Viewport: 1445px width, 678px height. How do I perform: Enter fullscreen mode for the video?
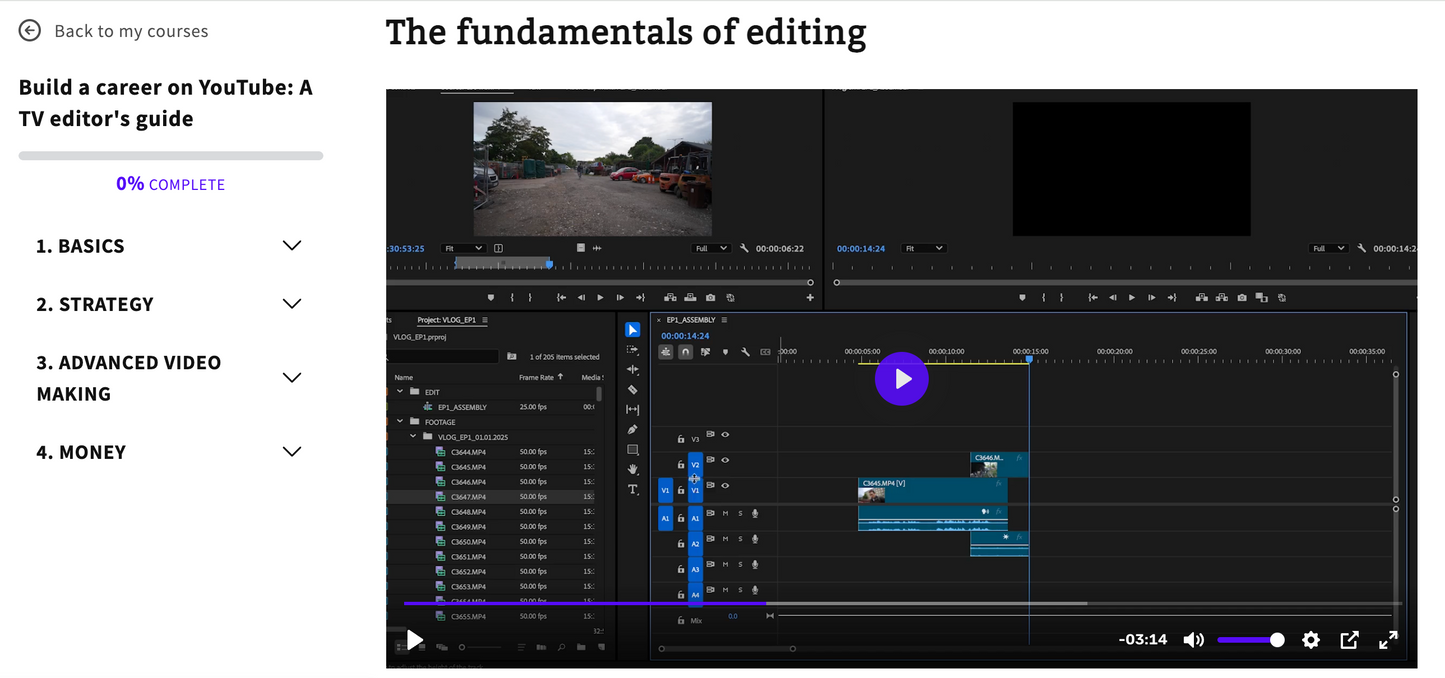coord(1388,640)
